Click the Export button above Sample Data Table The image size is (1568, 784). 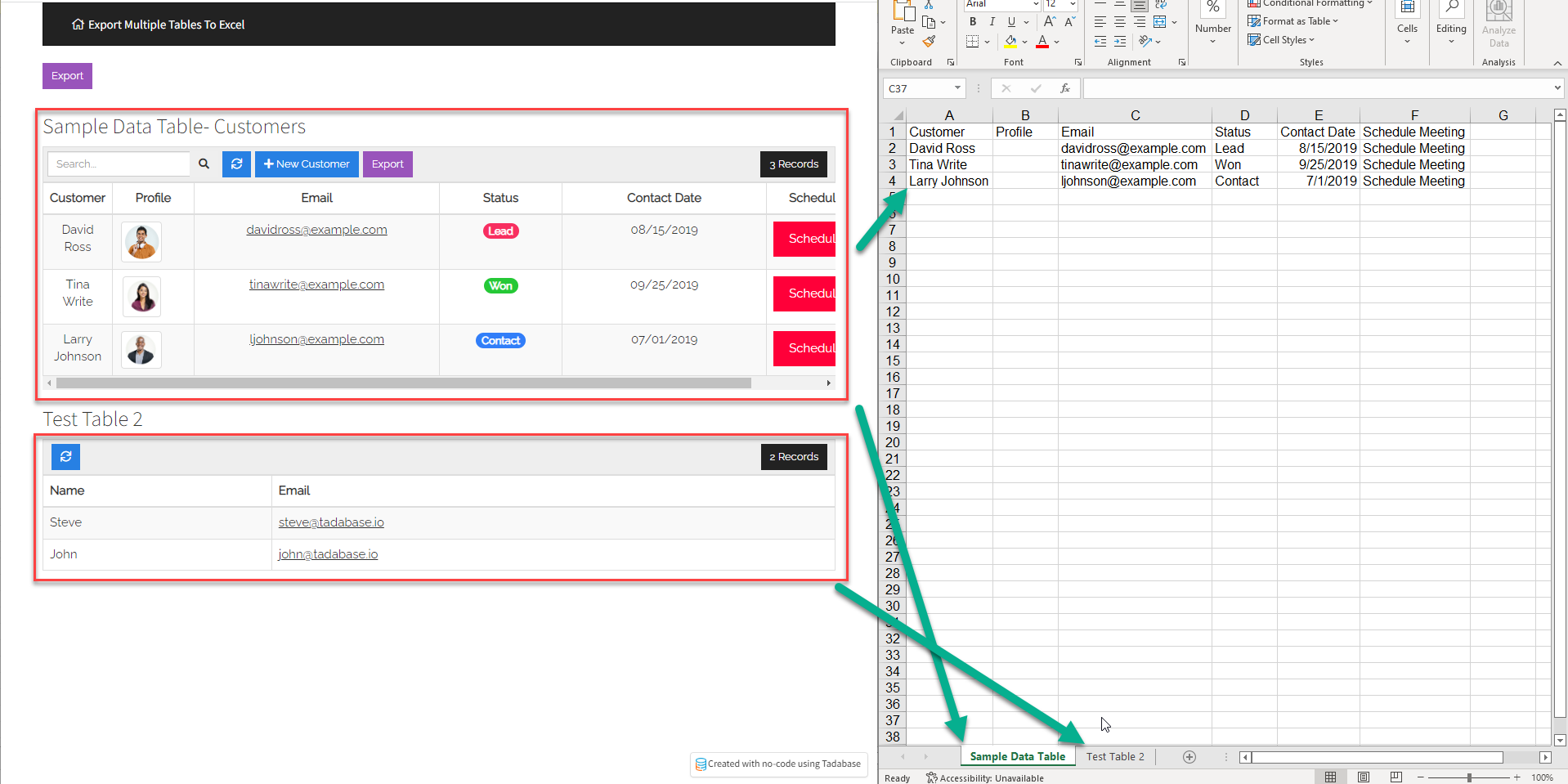[67, 75]
